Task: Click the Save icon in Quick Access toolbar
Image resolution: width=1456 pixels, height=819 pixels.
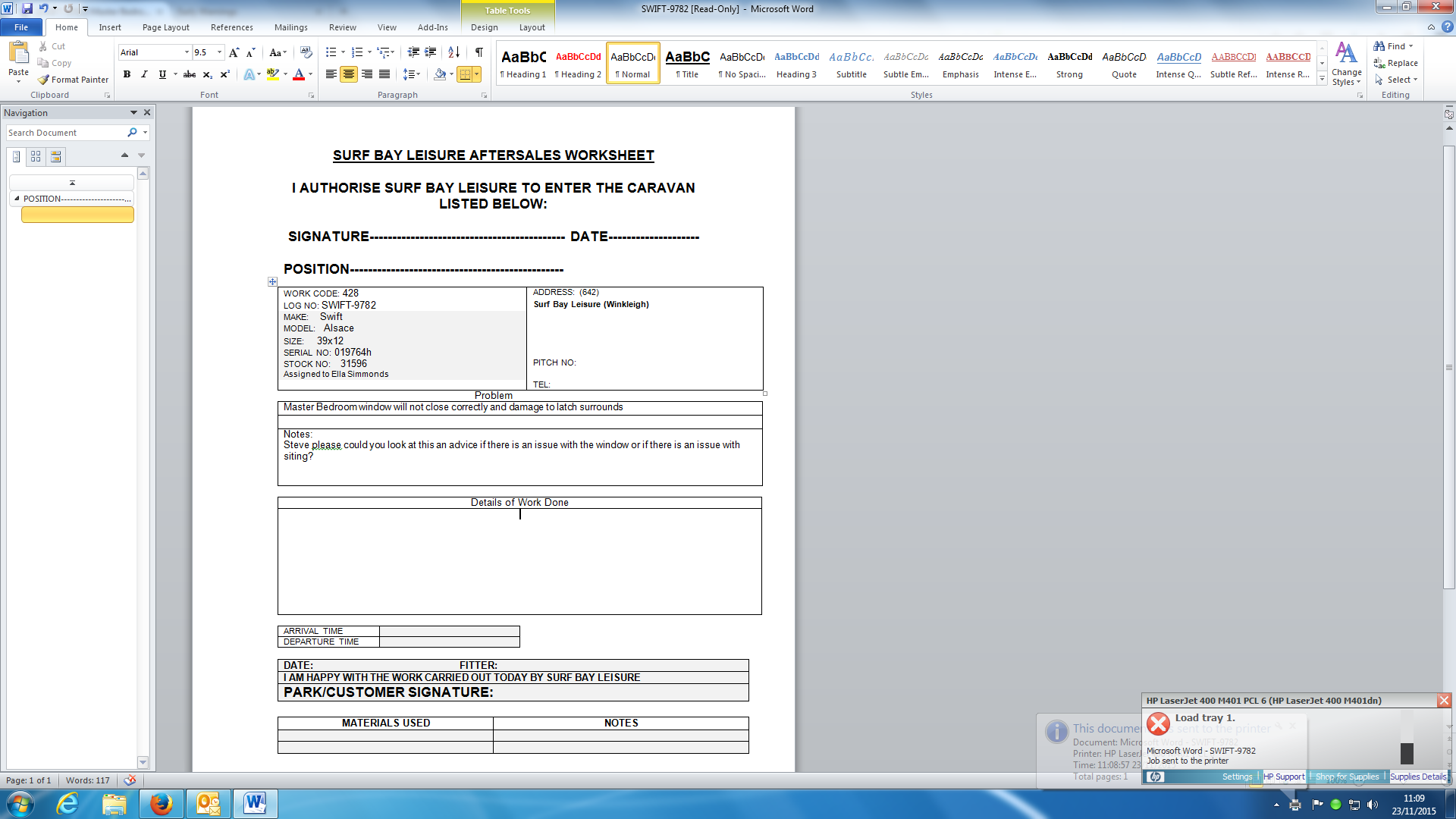Action: [27, 8]
